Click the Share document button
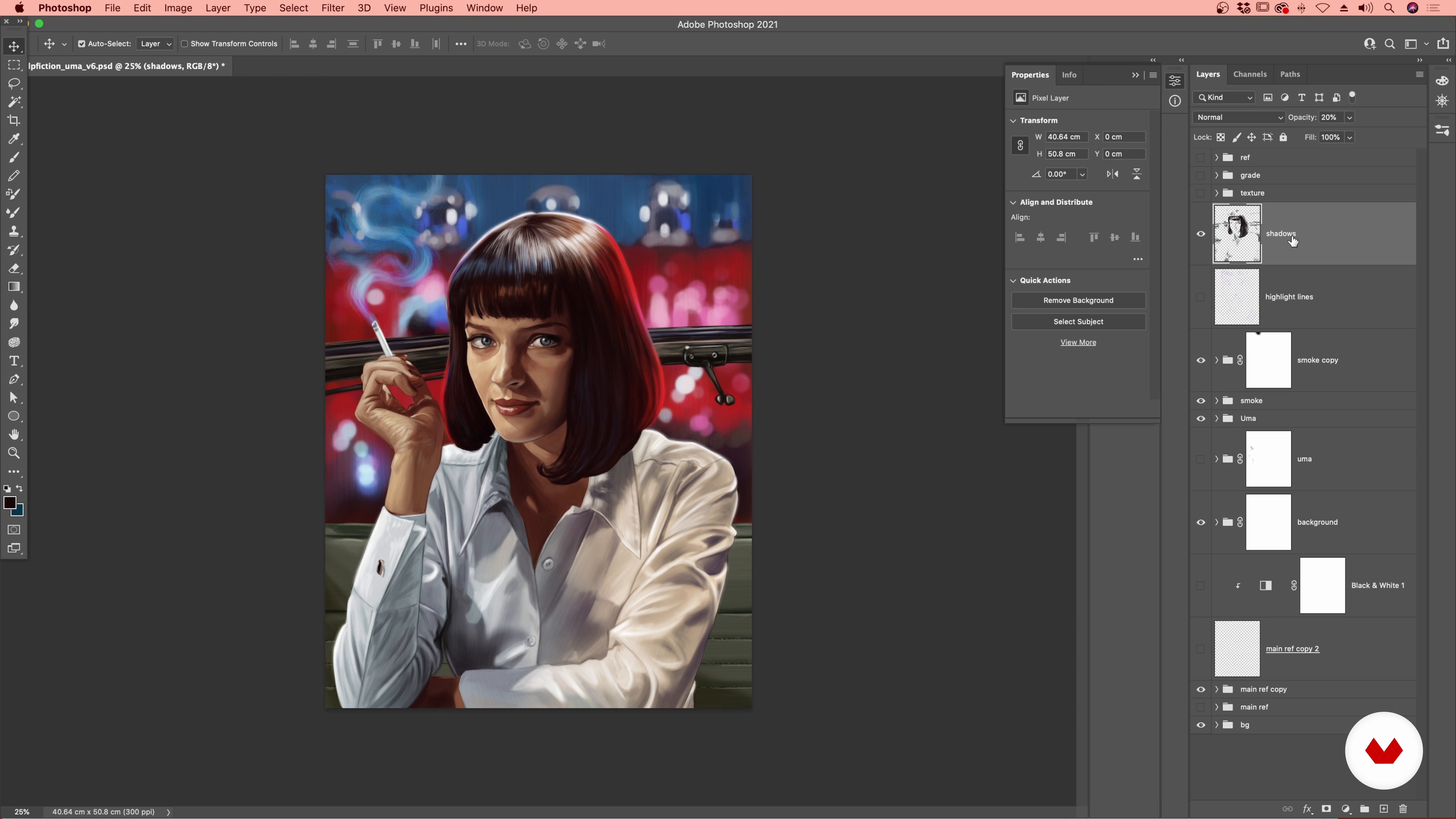The height and width of the screenshot is (819, 1456). tap(1443, 44)
